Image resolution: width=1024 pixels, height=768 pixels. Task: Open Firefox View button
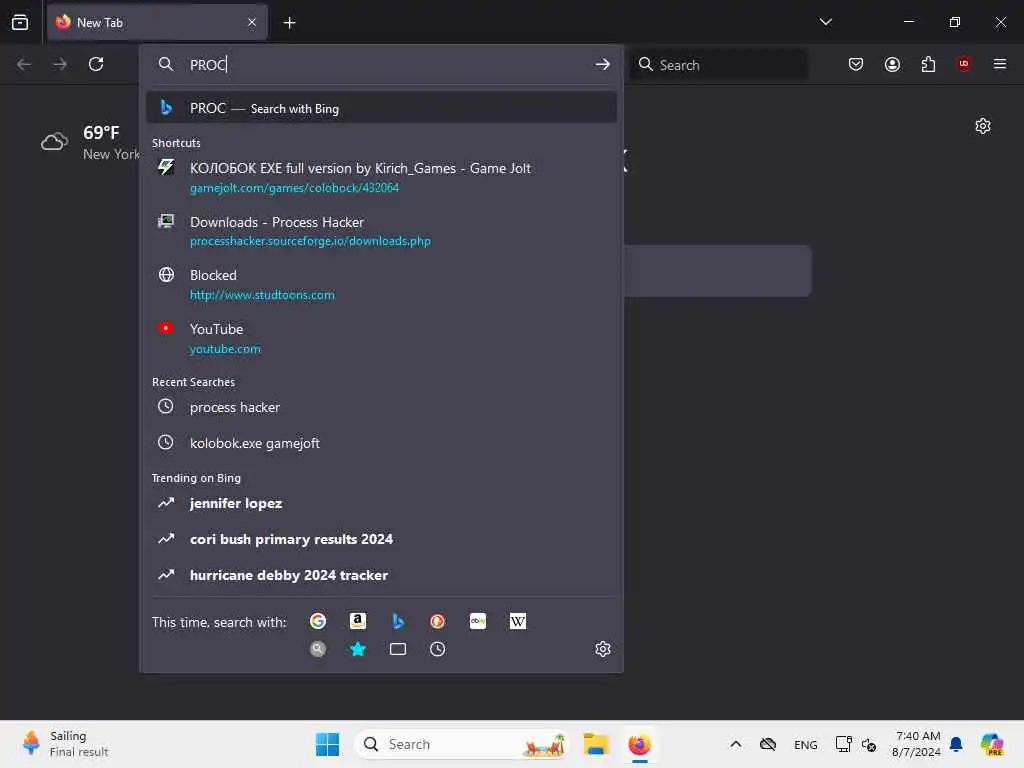click(20, 22)
